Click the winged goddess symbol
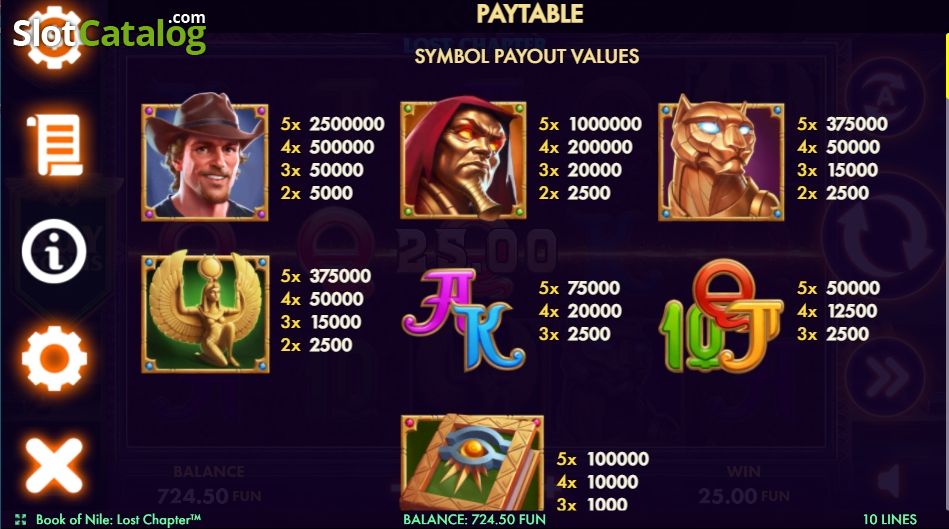949x529 pixels. 205,312
